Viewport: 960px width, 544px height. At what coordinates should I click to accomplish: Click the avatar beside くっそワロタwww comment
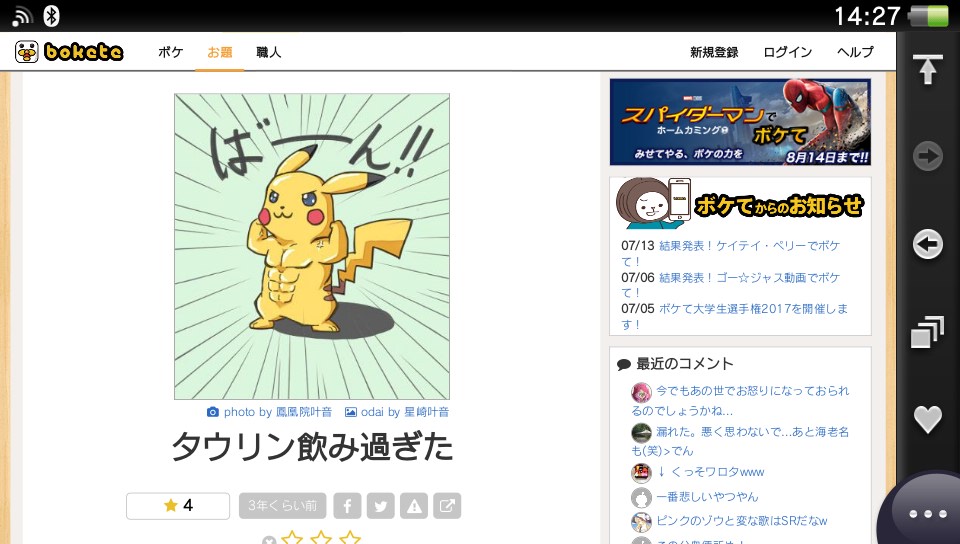pos(641,472)
